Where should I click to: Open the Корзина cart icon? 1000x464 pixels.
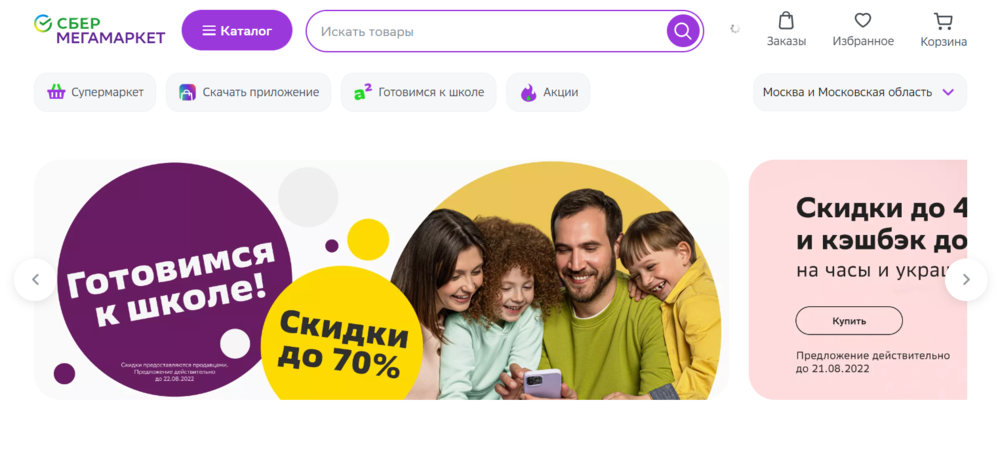943,22
